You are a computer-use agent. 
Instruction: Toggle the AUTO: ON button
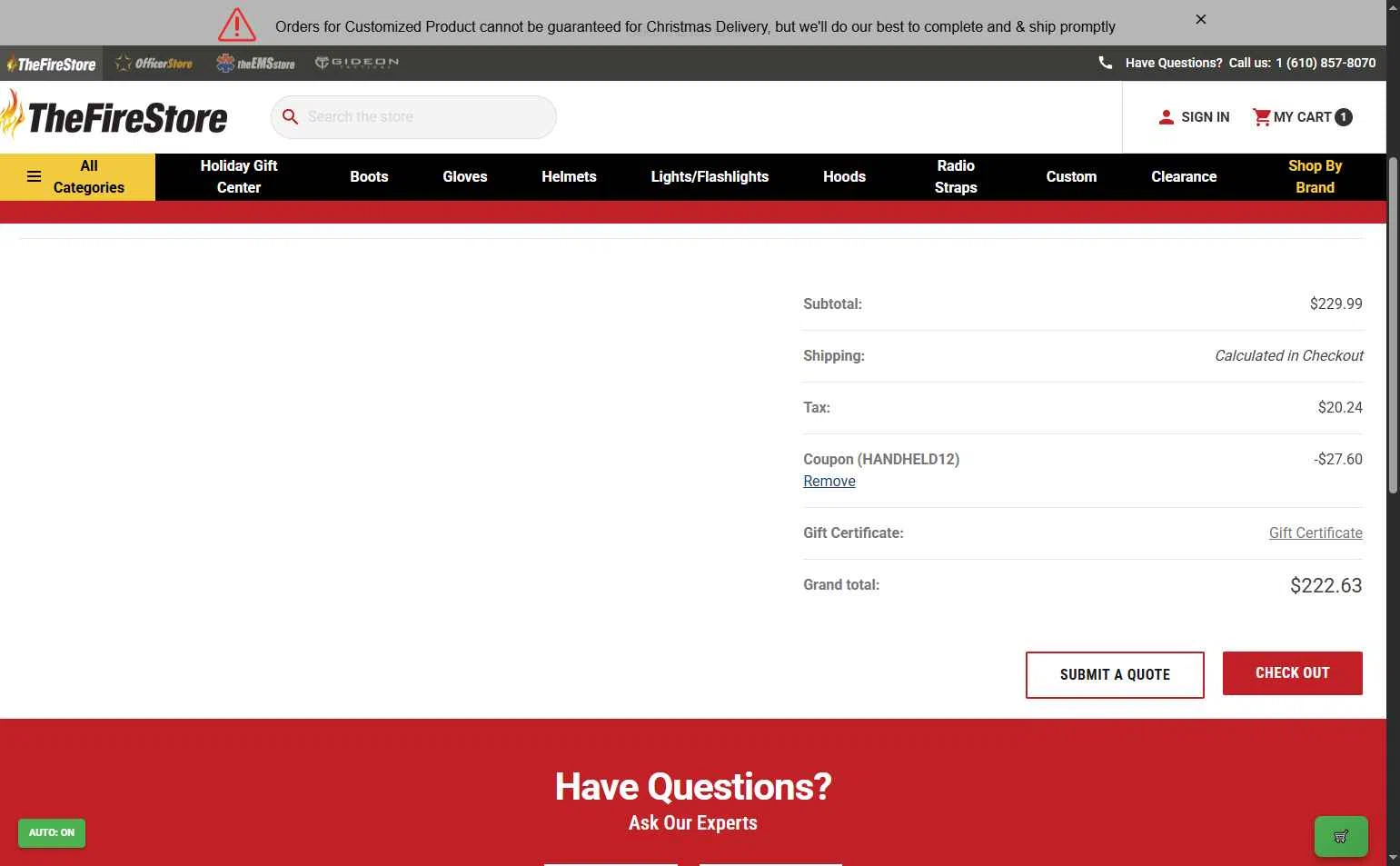[x=52, y=833]
